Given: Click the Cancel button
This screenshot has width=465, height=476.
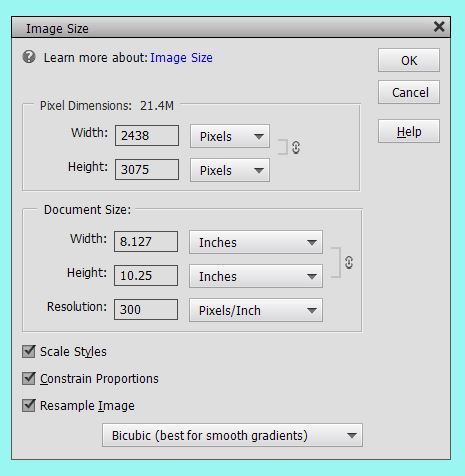Looking at the screenshot, I should coord(409,92).
